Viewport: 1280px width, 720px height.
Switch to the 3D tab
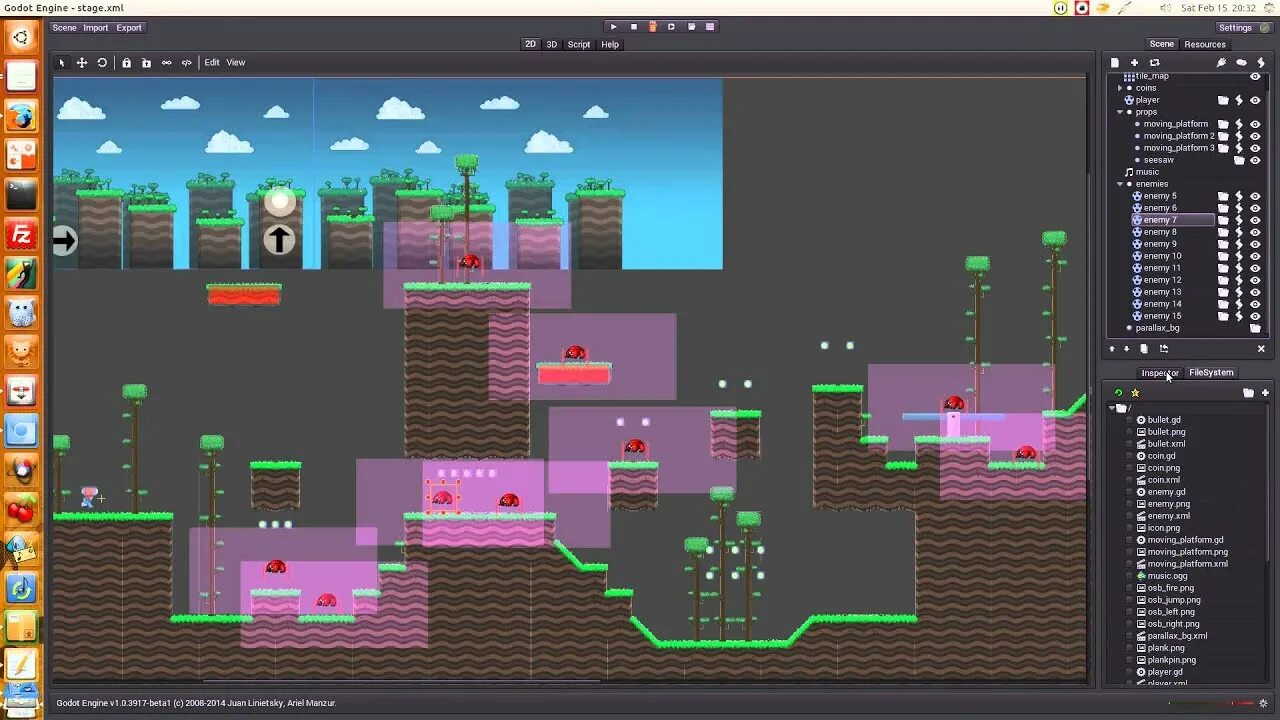pos(551,44)
